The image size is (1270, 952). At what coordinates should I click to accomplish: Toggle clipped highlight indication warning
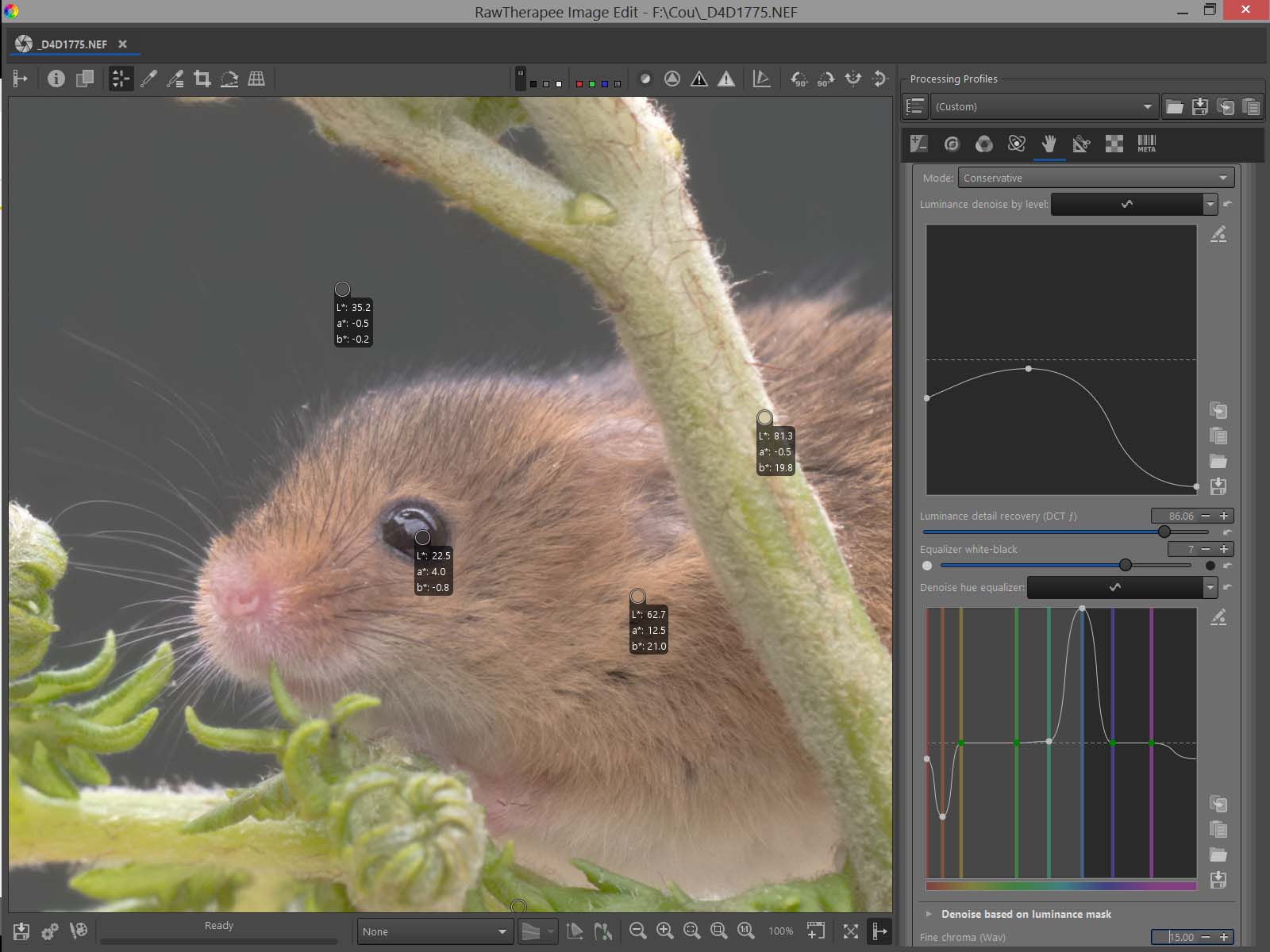point(725,79)
